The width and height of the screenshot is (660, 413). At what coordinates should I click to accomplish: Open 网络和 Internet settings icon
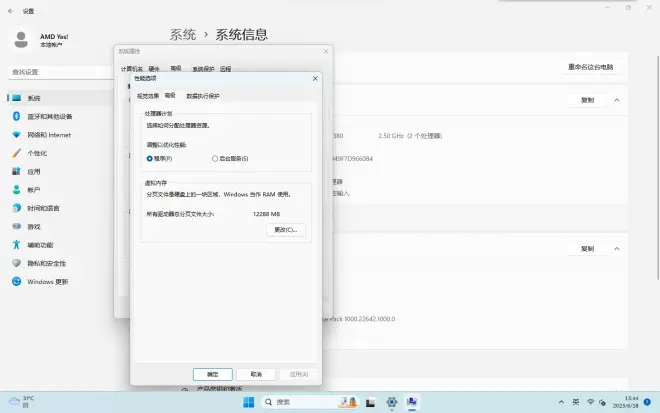pos(16,135)
